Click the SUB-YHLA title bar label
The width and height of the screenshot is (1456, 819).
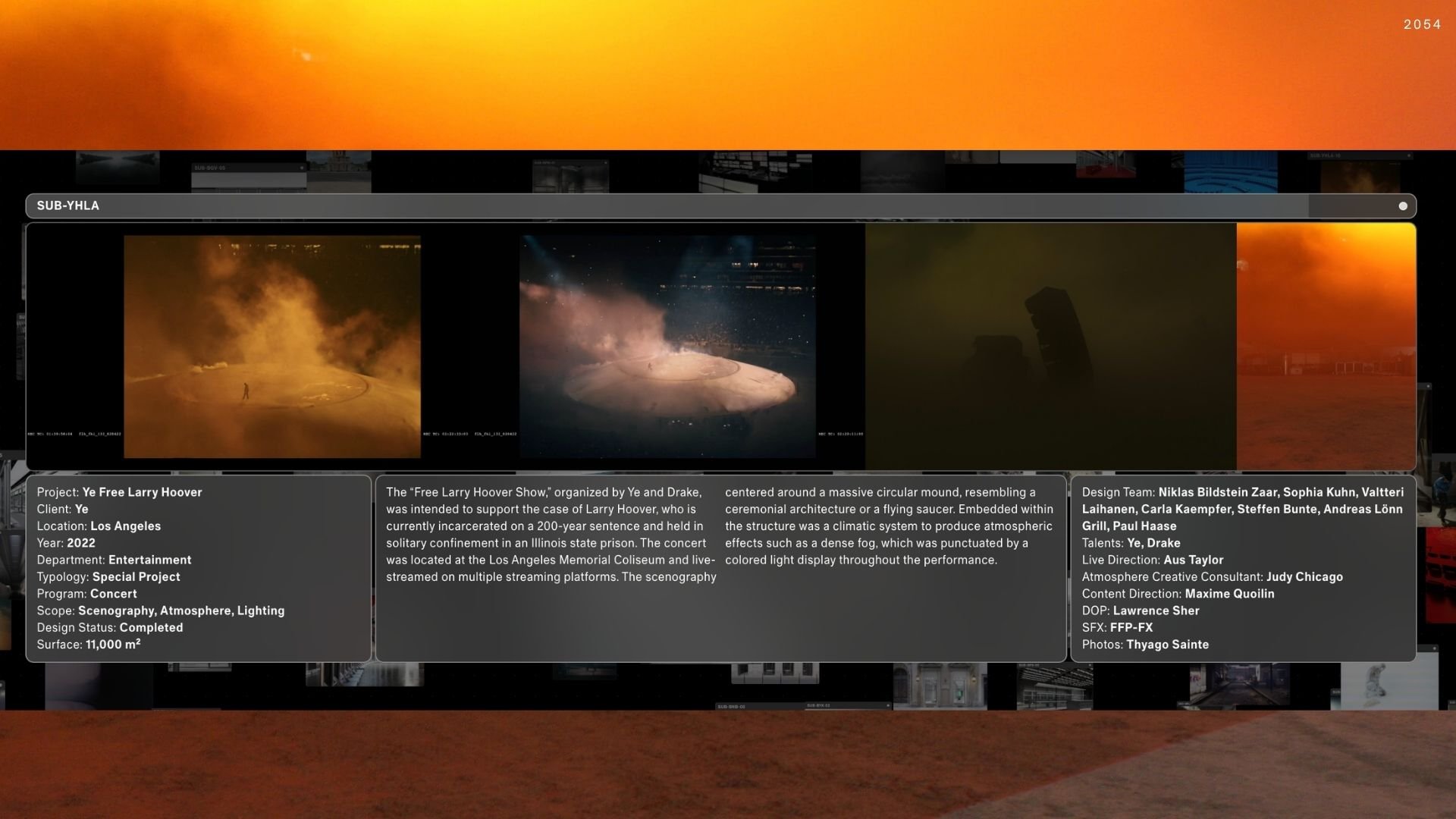click(x=68, y=206)
